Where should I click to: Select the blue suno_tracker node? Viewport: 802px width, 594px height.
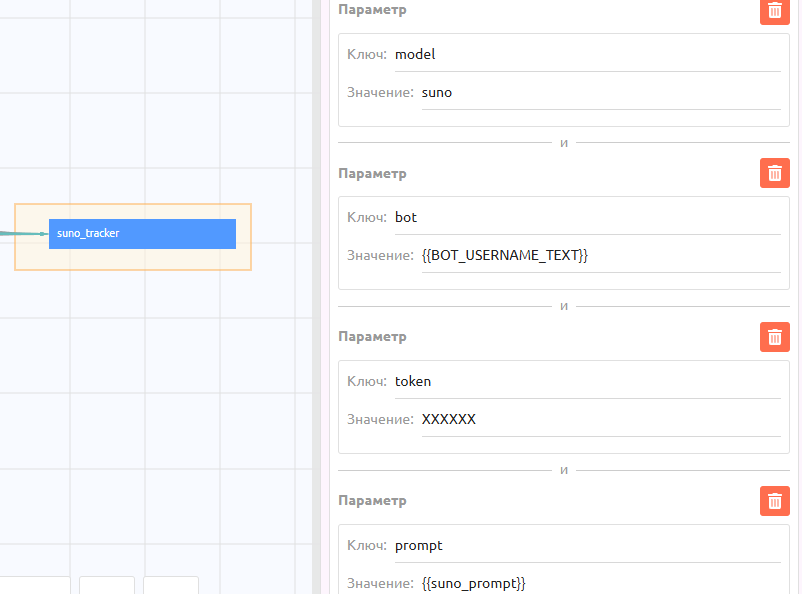pos(142,233)
